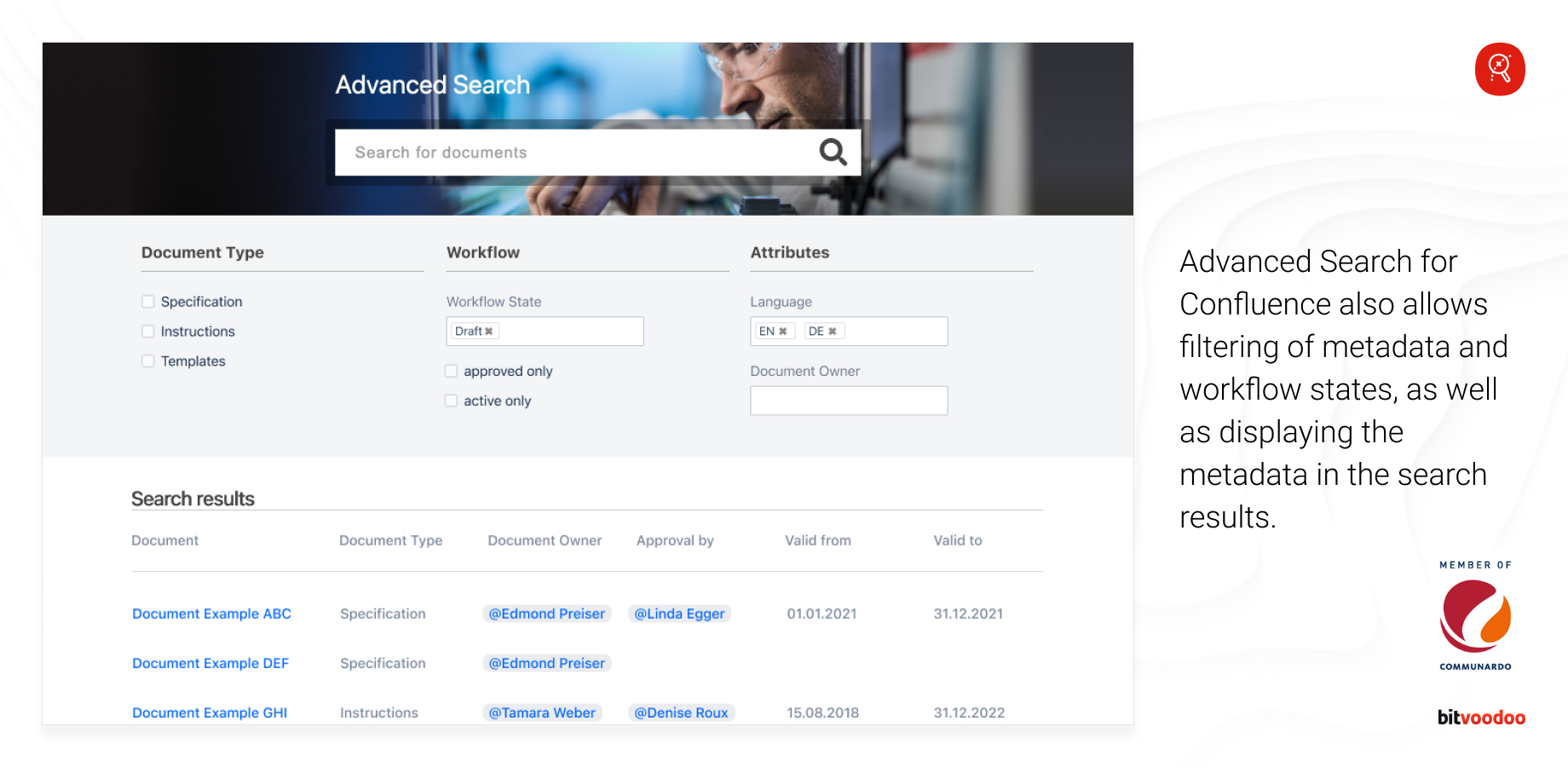
Task: Click the Valid from column header
Action: point(818,540)
